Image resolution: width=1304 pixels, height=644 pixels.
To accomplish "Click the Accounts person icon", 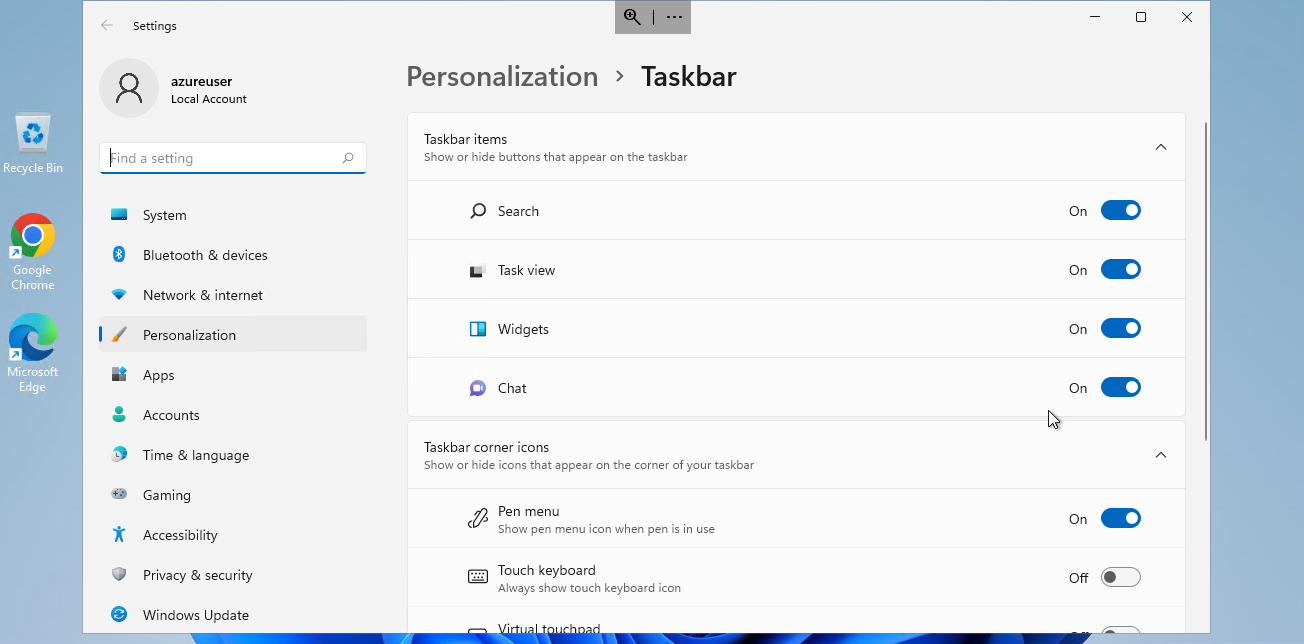I will (x=119, y=415).
